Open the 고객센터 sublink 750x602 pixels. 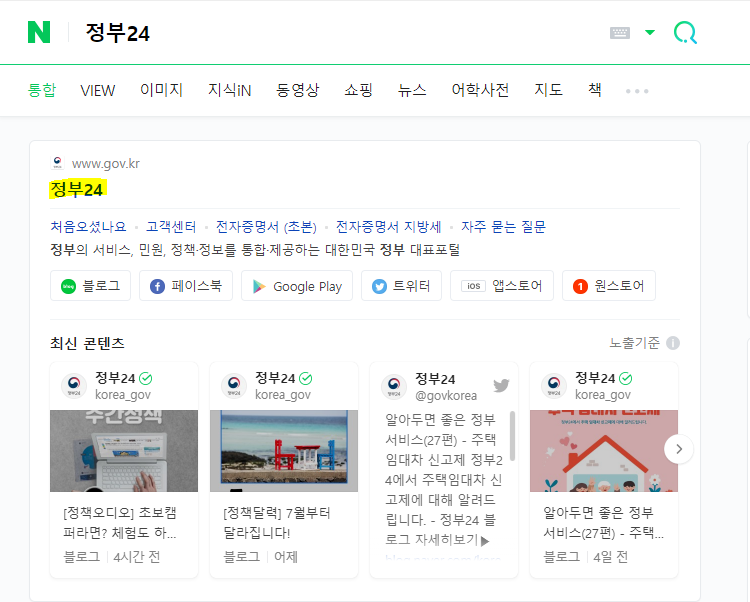pyautogui.click(x=171, y=227)
